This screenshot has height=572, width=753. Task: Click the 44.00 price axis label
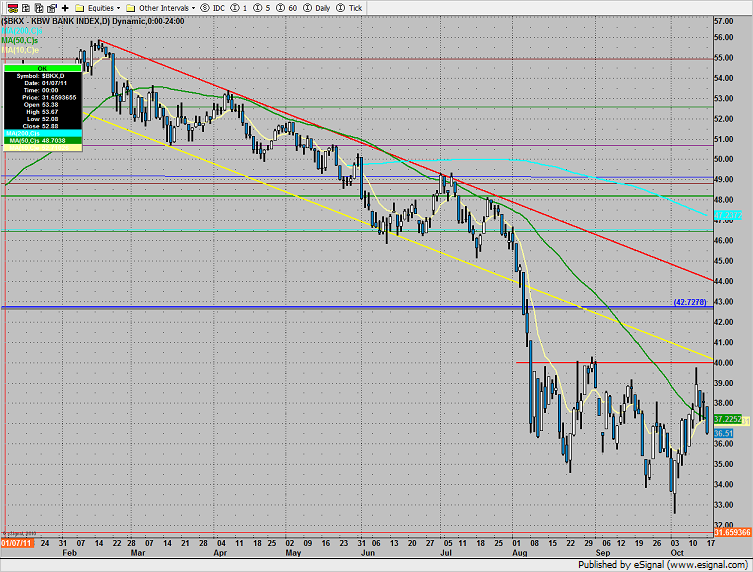(724, 281)
